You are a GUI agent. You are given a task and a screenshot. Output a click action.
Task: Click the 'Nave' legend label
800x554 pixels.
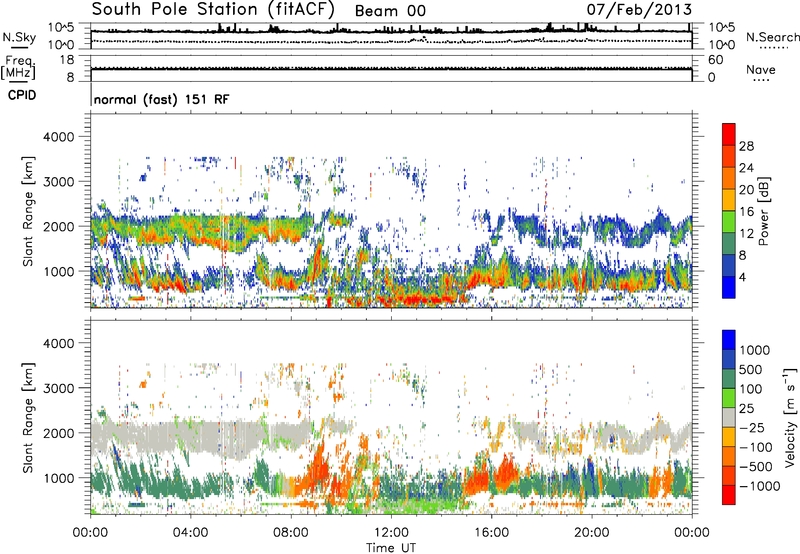[x=760, y=69]
